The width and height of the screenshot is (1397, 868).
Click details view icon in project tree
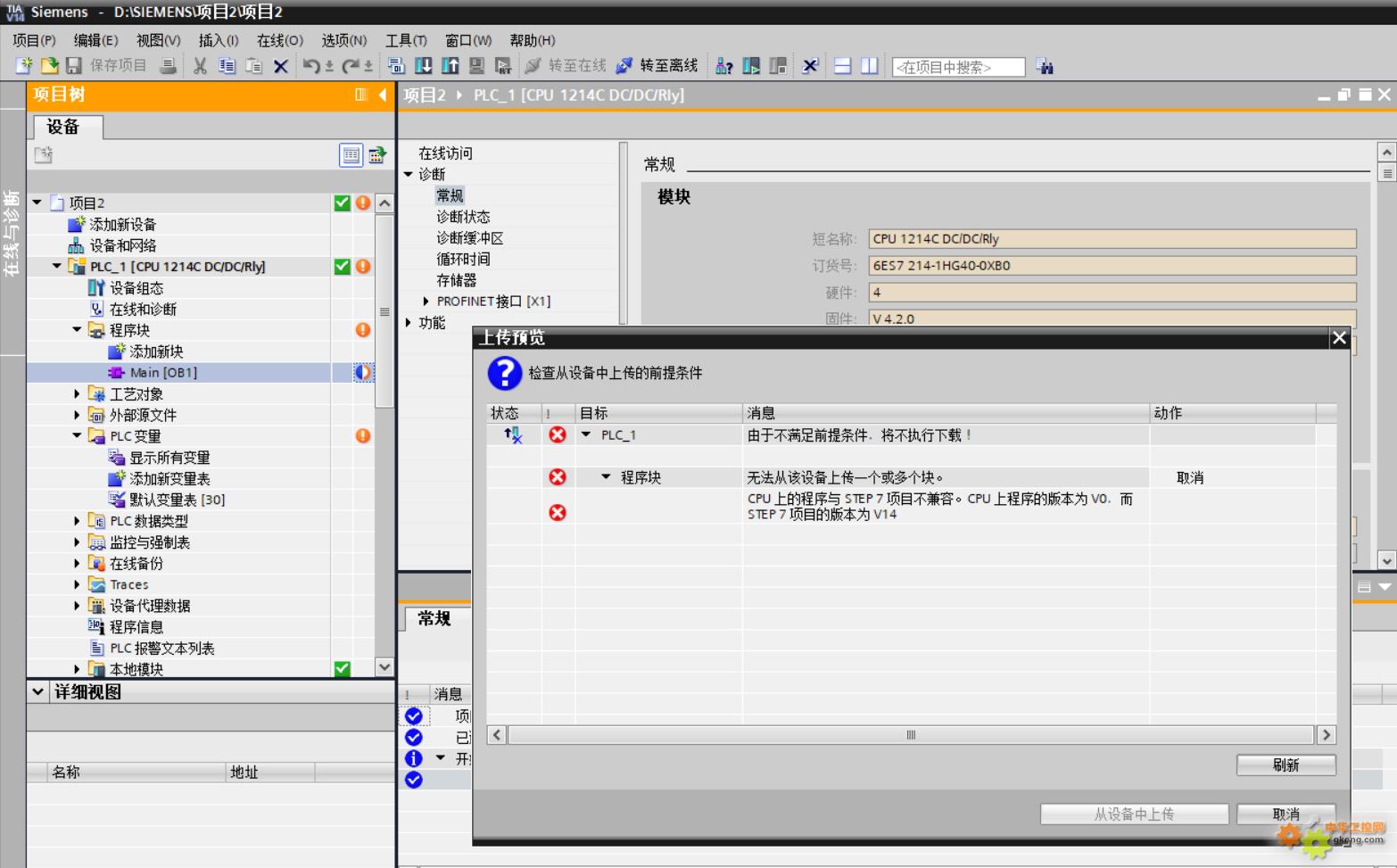click(351, 155)
